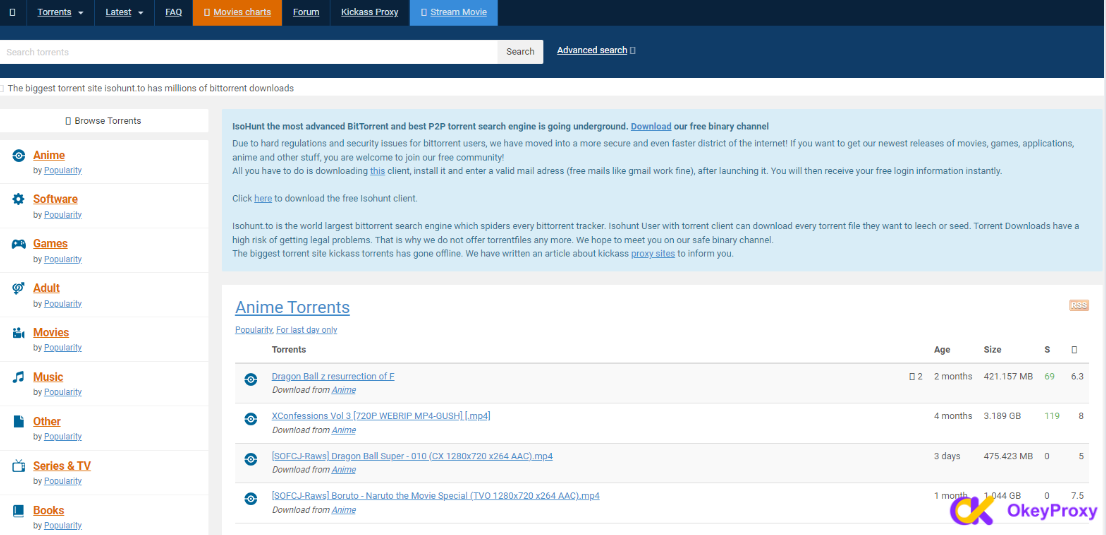Expand the Latest dropdown menu

(x=124, y=12)
